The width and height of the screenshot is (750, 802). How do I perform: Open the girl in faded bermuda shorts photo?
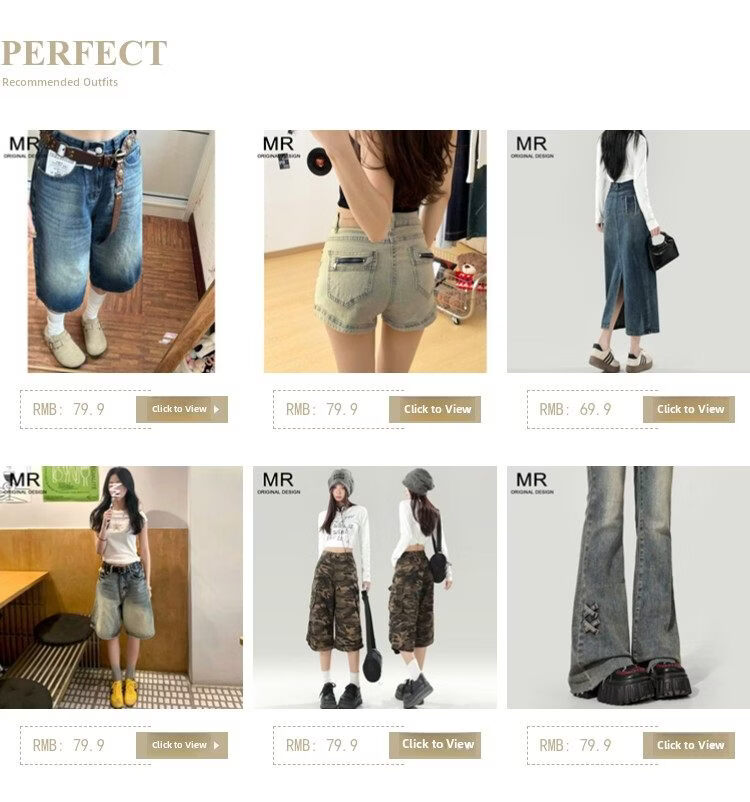121,587
